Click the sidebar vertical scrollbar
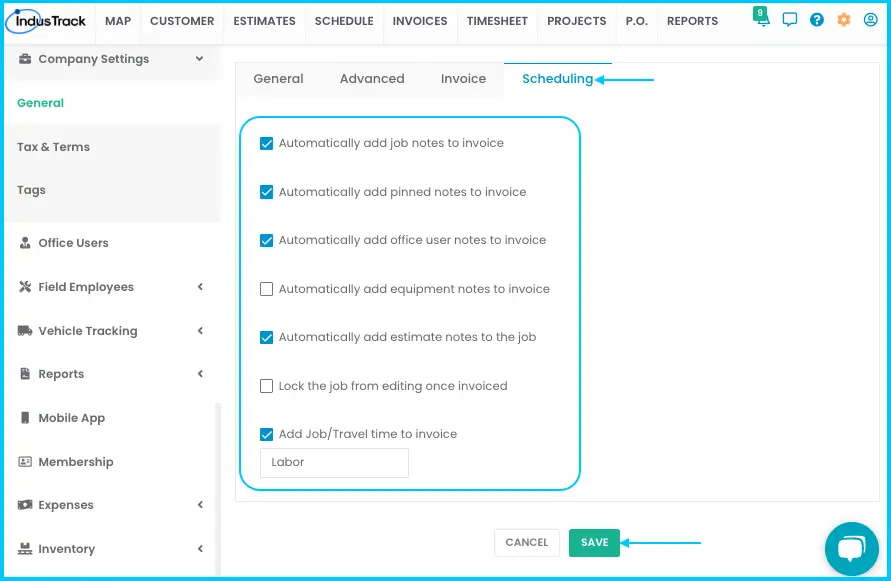The height and width of the screenshot is (581, 891). 218,489
